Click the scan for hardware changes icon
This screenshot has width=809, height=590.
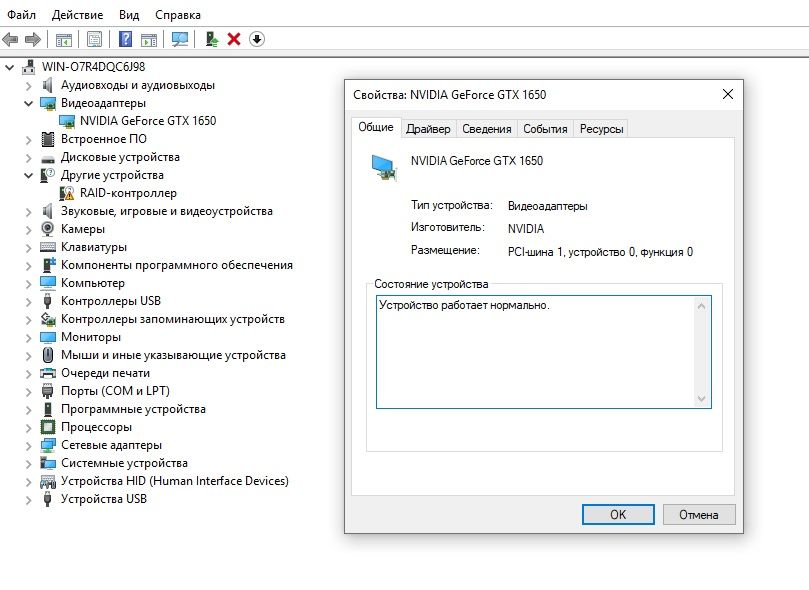point(180,39)
